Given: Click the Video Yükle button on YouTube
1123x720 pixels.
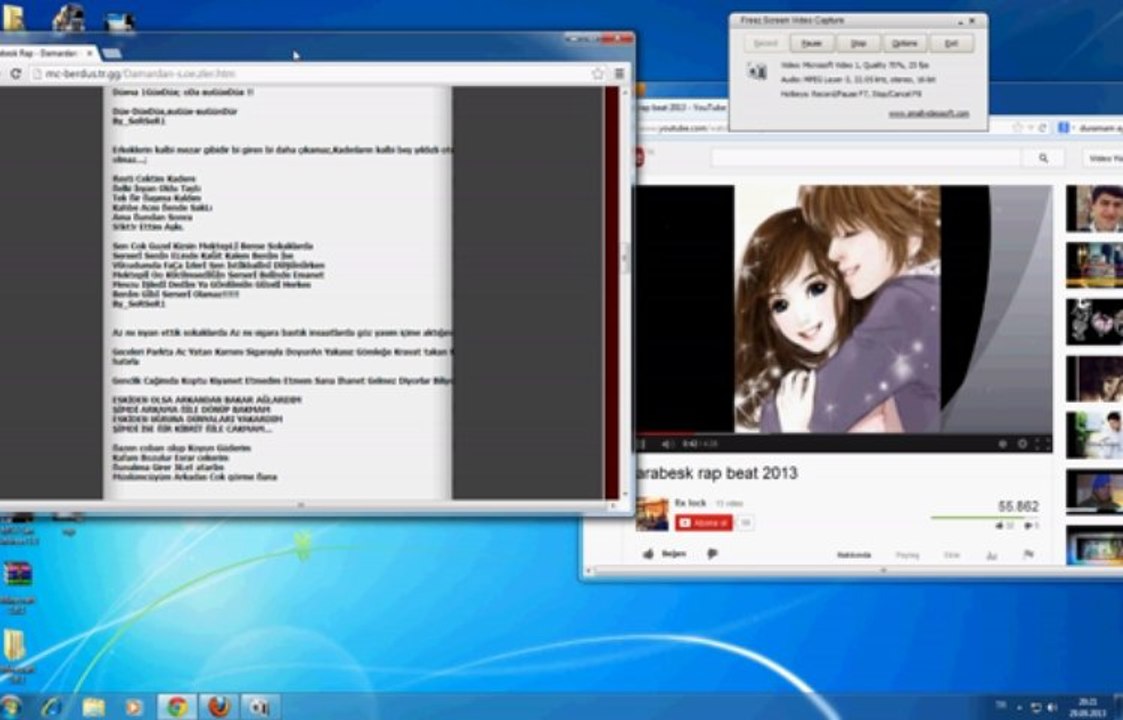Looking at the screenshot, I should pyautogui.click(x=1104, y=158).
